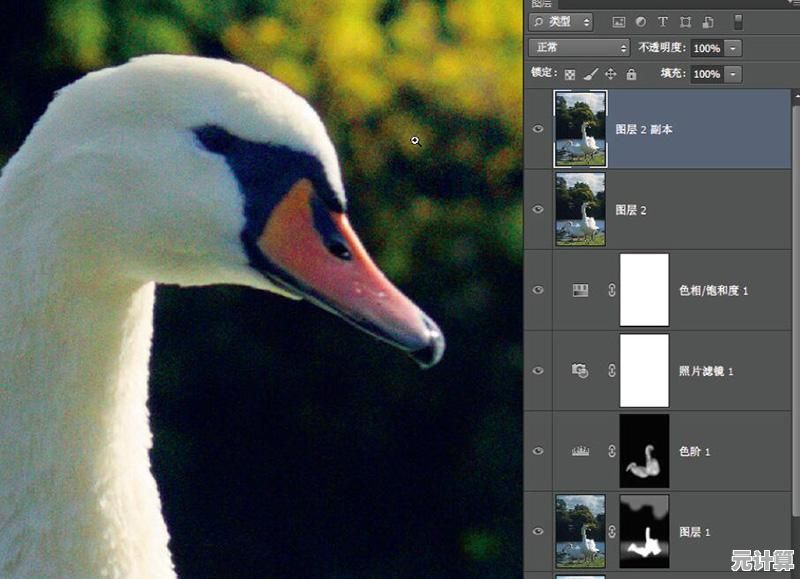Enable lock image pixels brush icon
This screenshot has height=579, width=800.
590,74
